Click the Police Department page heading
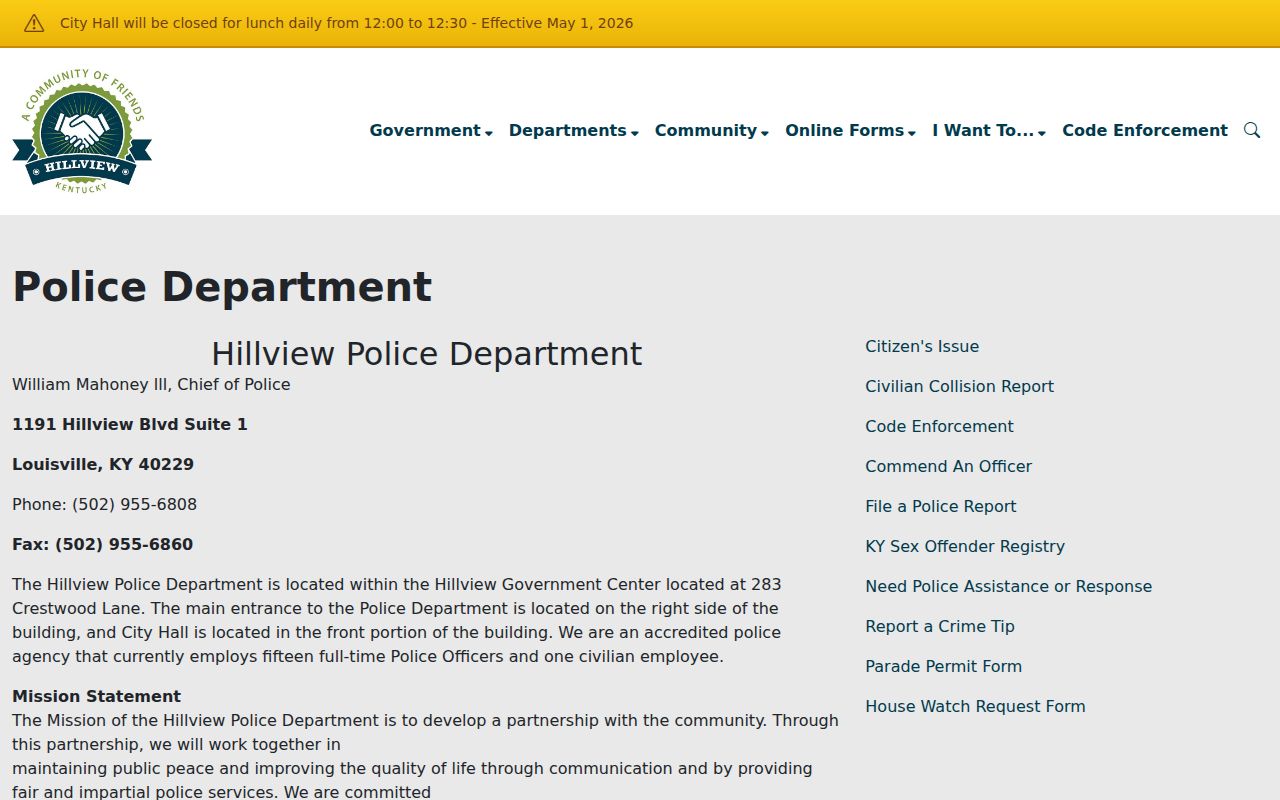The image size is (1280, 800). pyautogui.click(x=222, y=287)
